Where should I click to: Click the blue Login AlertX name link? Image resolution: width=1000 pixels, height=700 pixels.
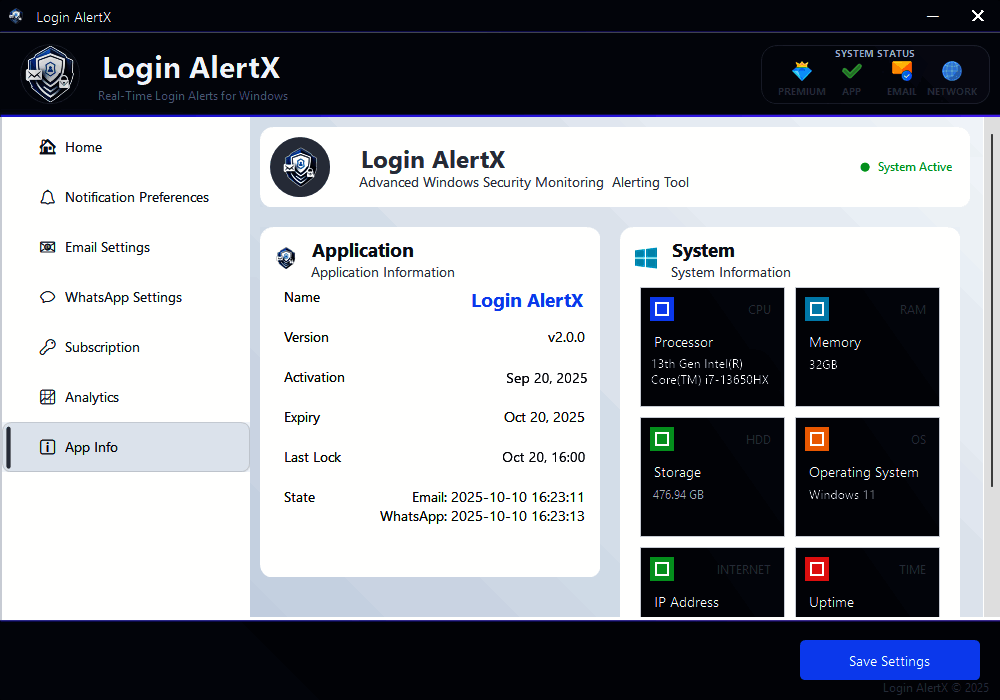coord(527,301)
